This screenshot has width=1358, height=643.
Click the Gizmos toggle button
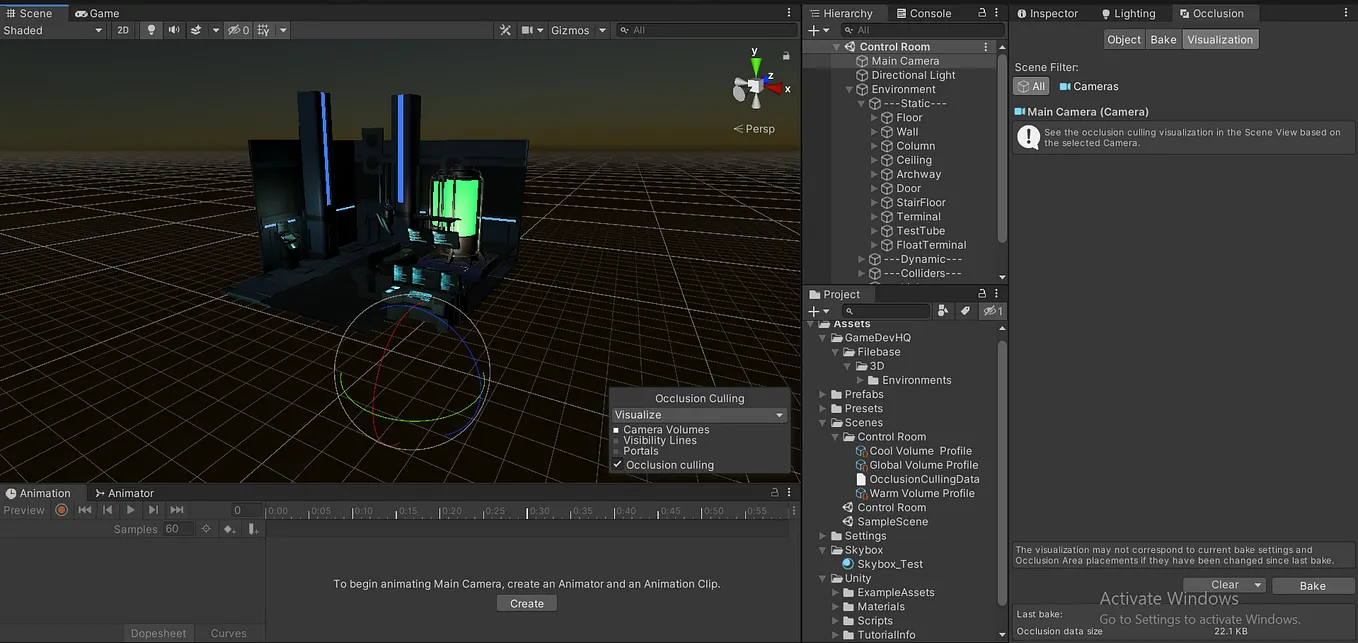coord(570,30)
